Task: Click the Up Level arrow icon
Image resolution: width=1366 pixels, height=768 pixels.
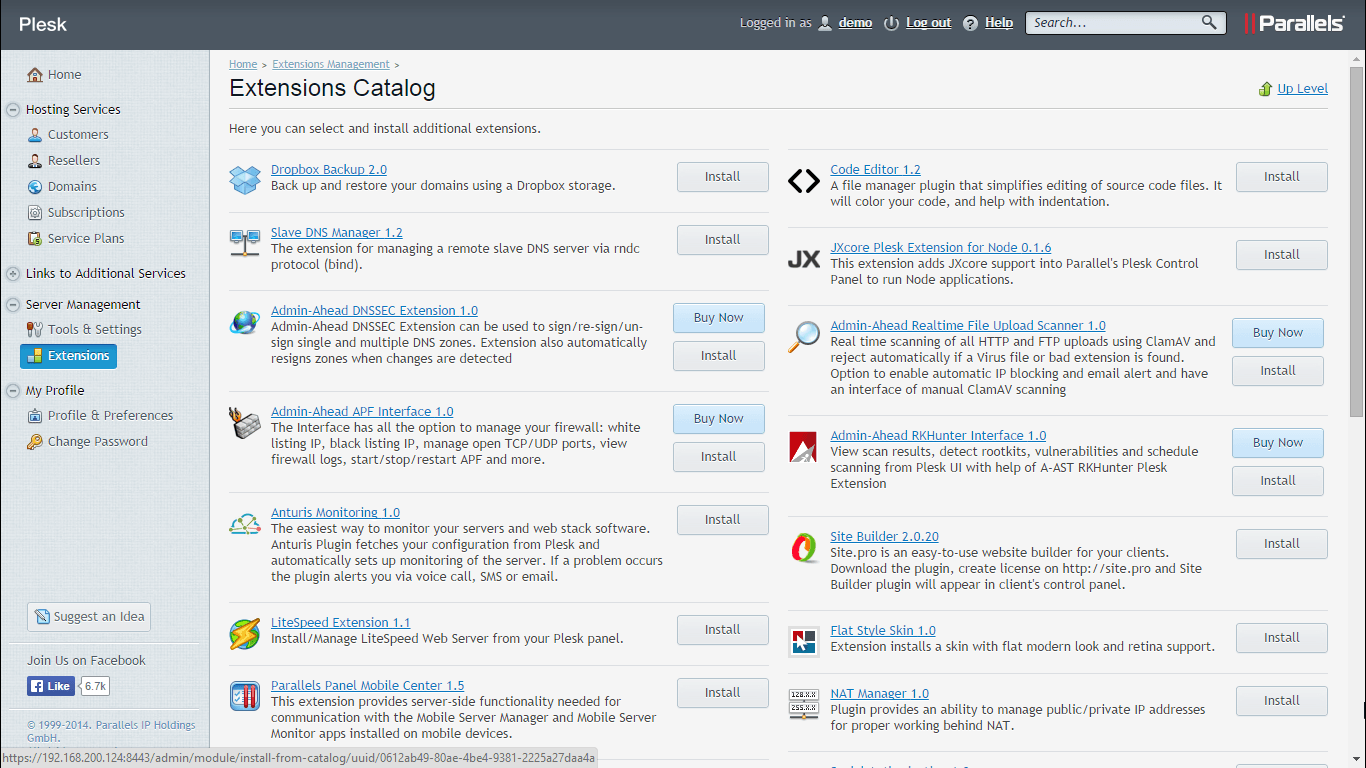Action: point(1266,89)
